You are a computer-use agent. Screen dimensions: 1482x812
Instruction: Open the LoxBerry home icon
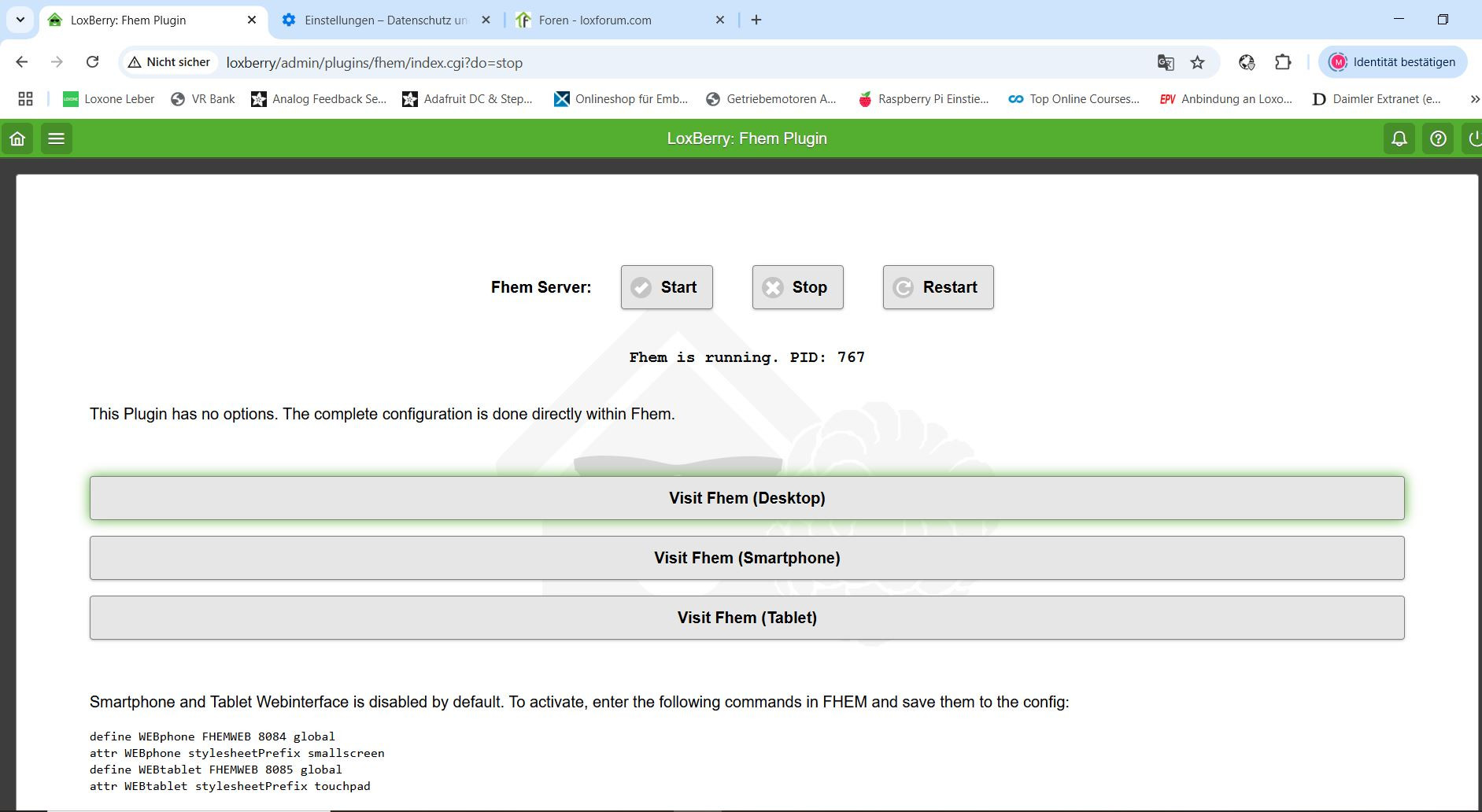tap(17, 138)
